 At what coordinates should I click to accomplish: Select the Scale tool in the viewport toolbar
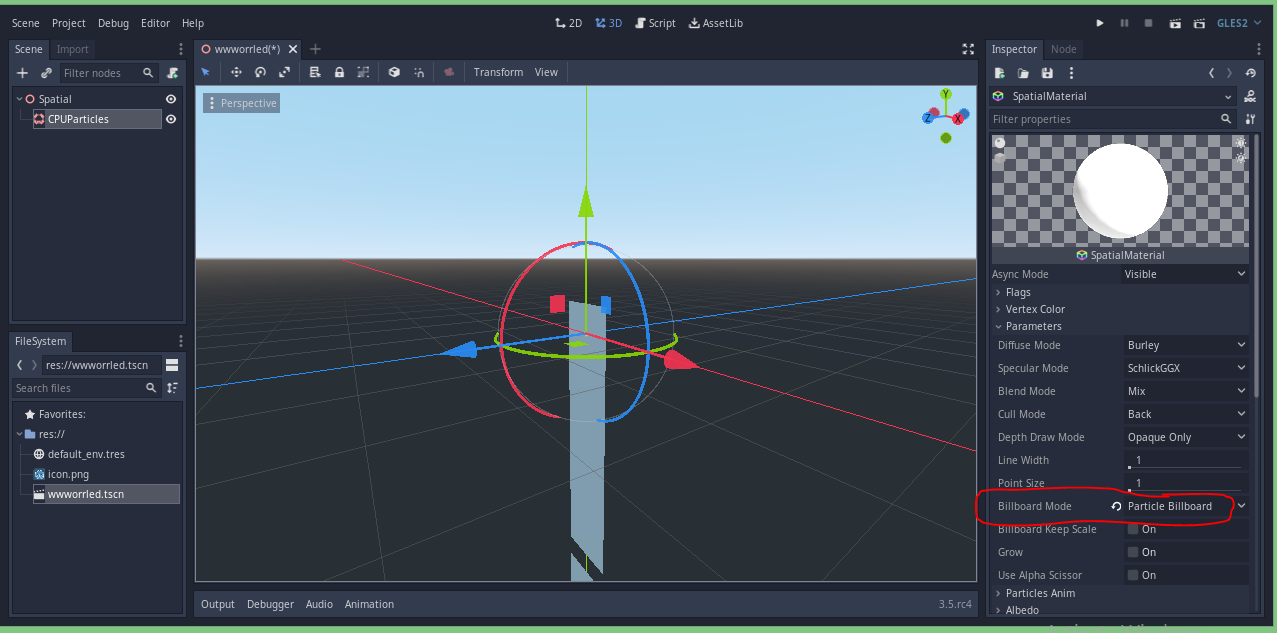[x=284, y=72]
